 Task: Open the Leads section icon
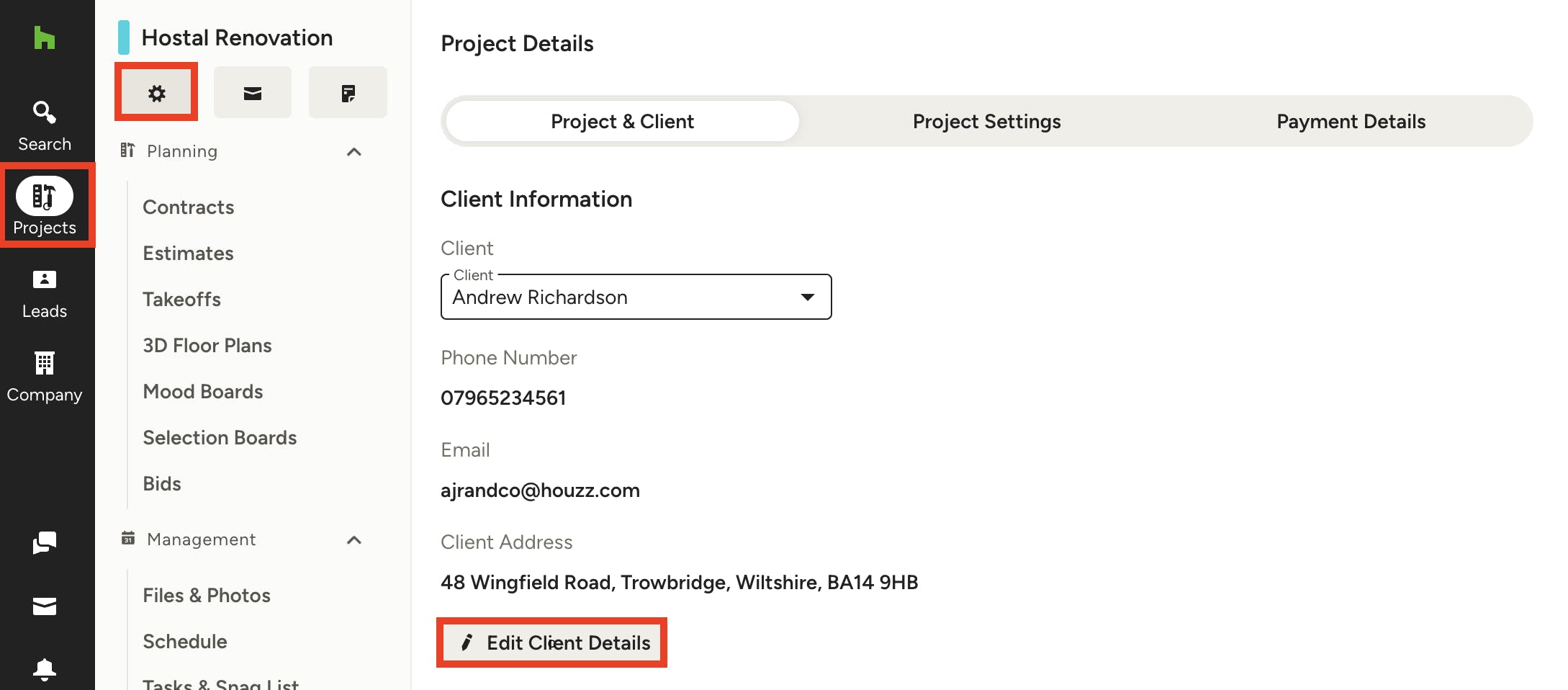(x=45, y=292)
